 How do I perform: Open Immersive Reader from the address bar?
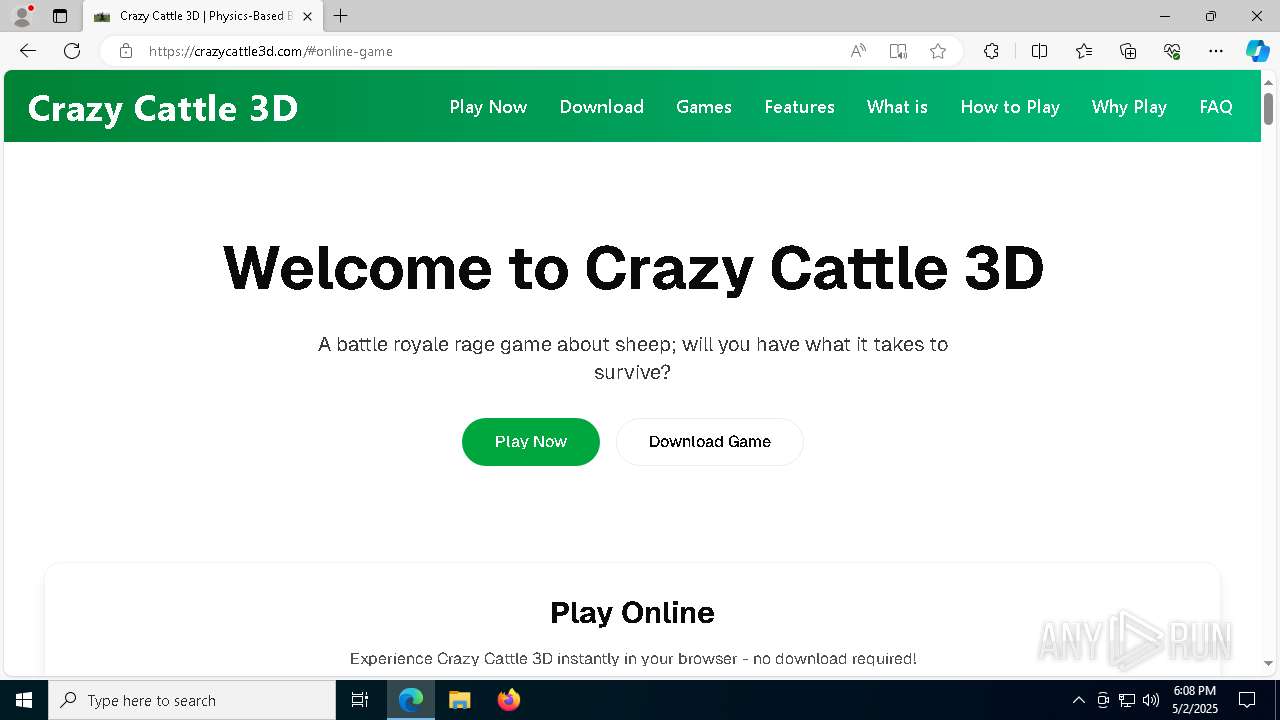coord(898,51)
